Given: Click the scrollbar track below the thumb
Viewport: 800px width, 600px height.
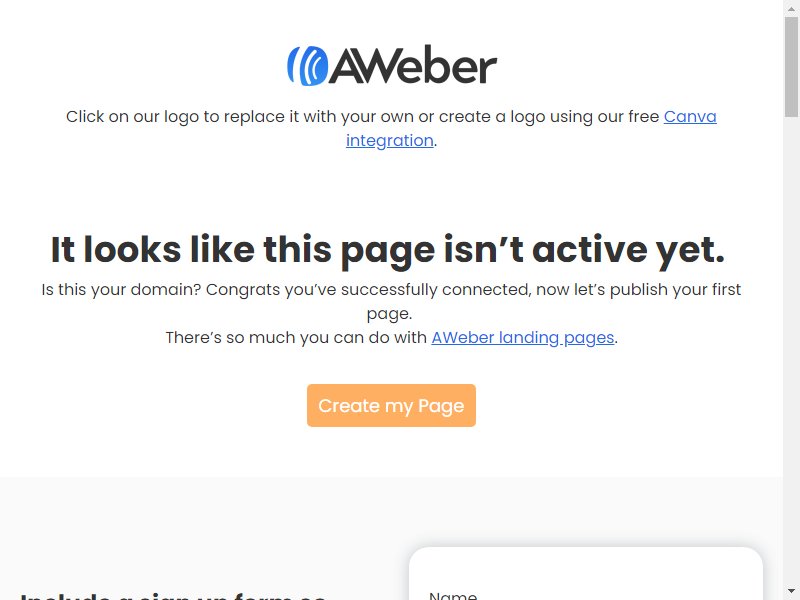Looking at the screenshot, I should click(x=791, y=351).
